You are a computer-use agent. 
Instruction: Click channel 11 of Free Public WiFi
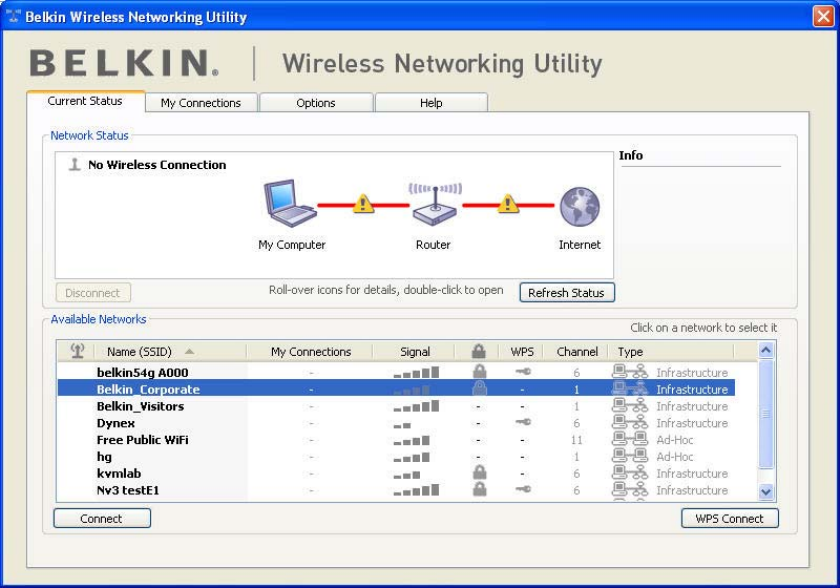[576, 440]
